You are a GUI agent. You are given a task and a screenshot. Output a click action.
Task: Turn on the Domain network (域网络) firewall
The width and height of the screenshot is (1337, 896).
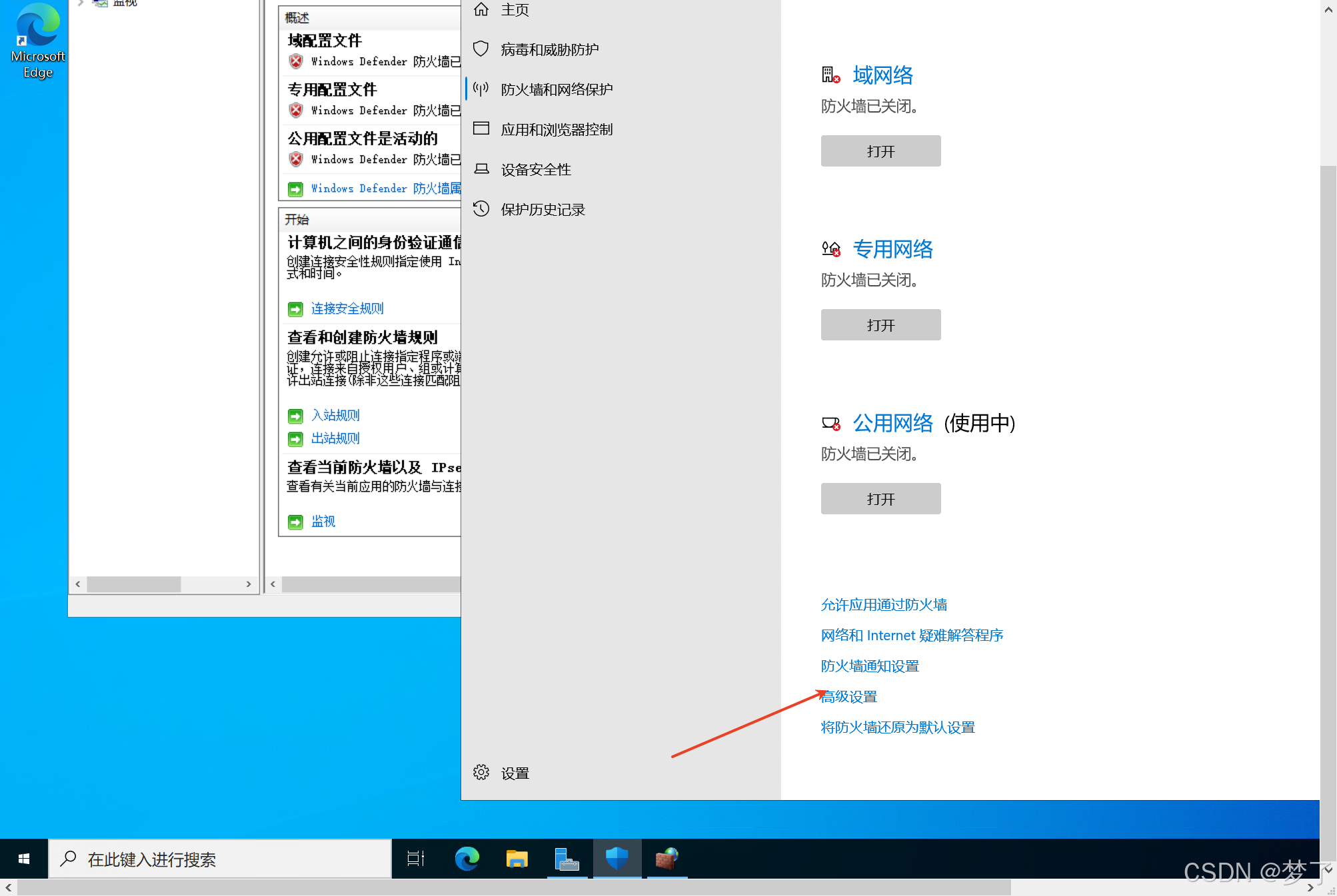880,151
